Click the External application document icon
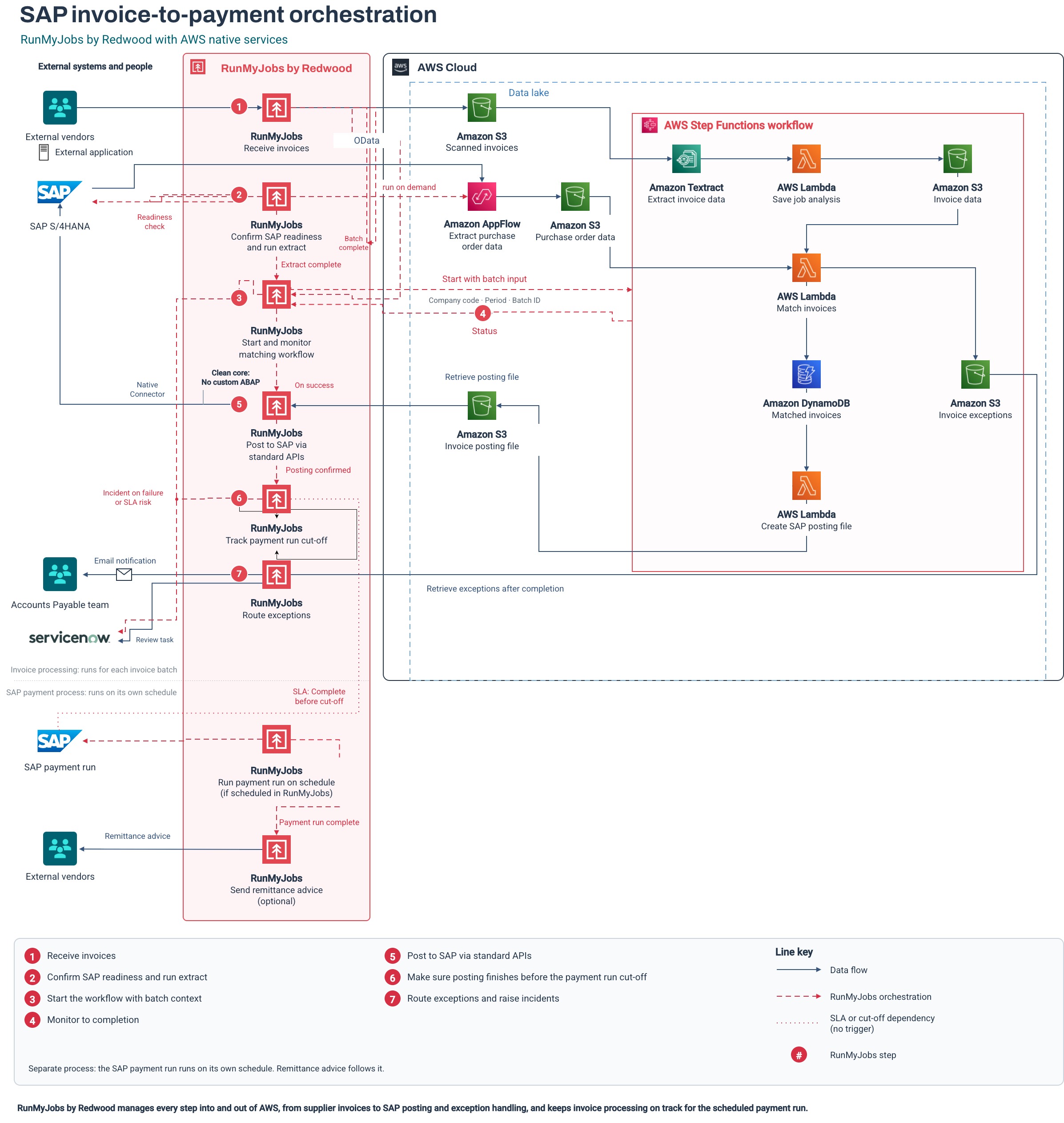Viewport: 1064px width, 1123px height. tap(43, 152)
